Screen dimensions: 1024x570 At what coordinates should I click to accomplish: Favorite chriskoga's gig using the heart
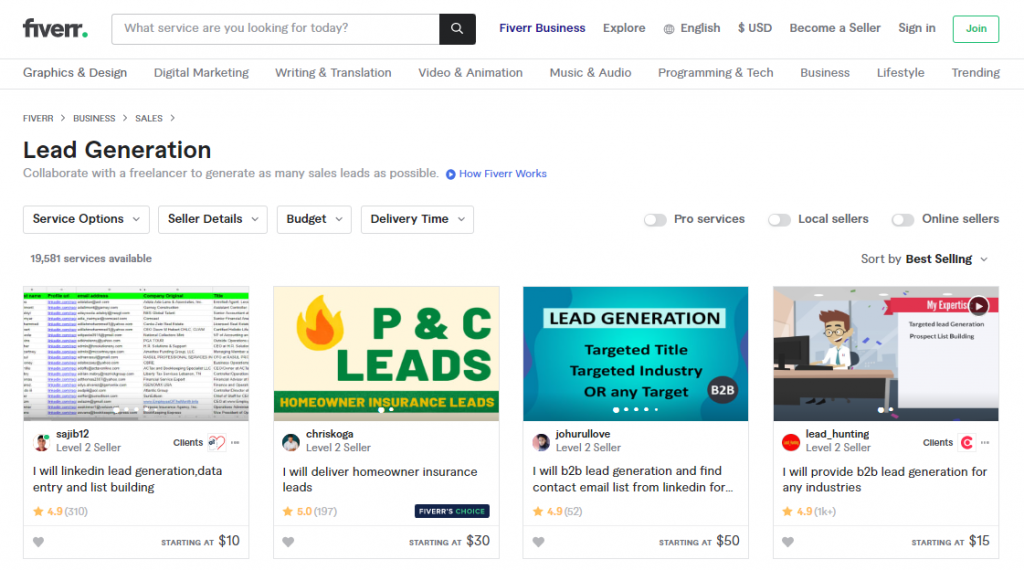click(x=288, y=542)
